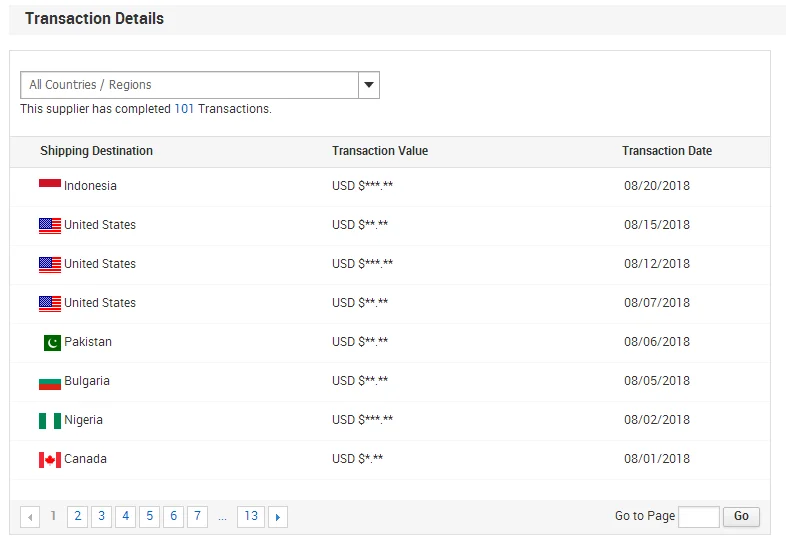Click the previous page arrow
786x549 pixels.
coord(30,517)
